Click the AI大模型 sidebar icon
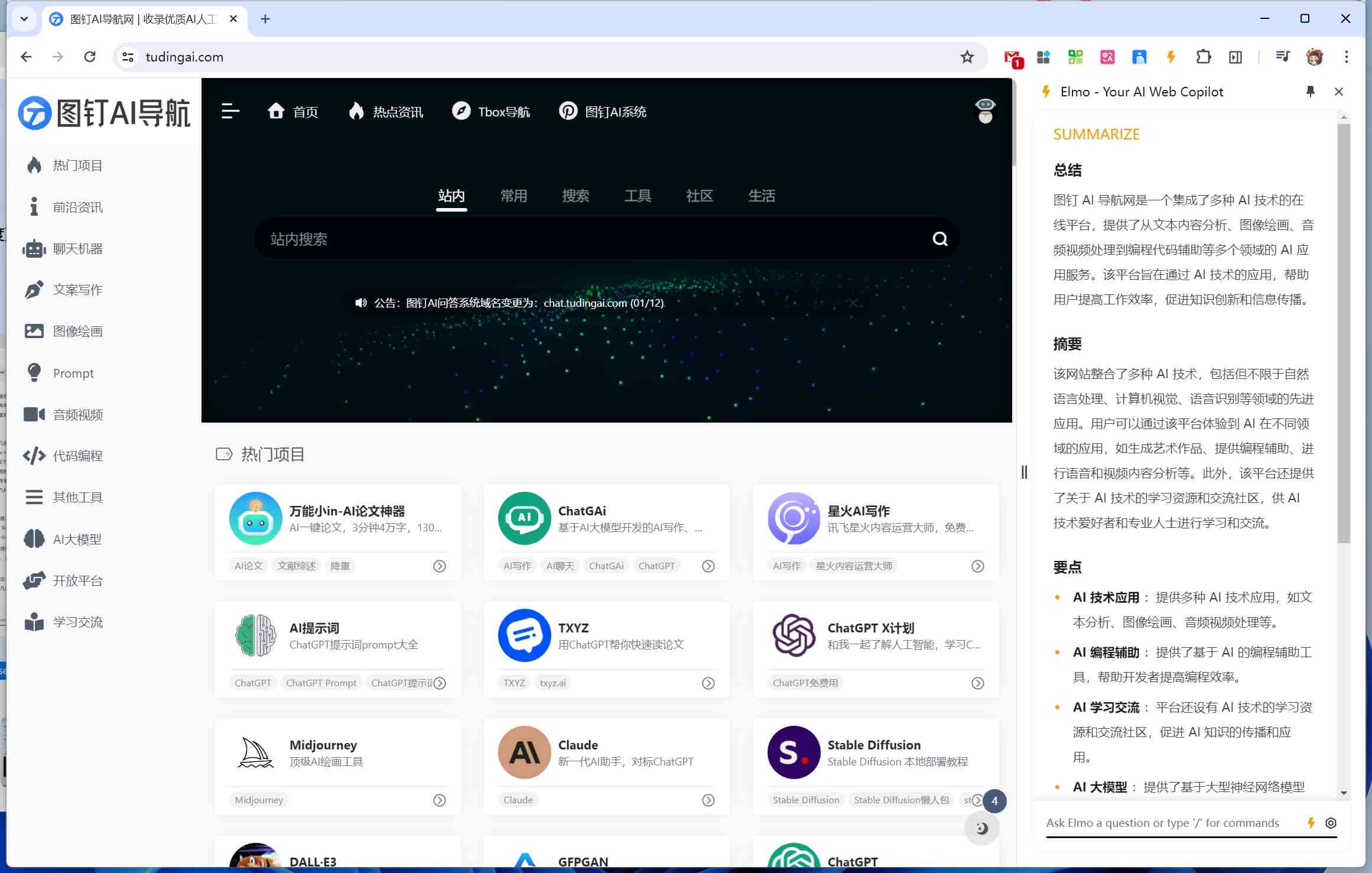Viewport: 1372px width, 873px height. (34, 538)
